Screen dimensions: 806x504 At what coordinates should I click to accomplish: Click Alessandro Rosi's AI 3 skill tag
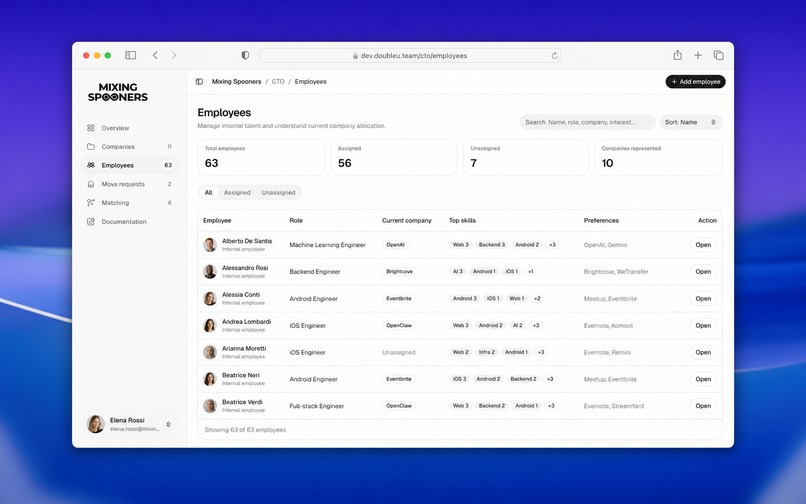point(457,272)
